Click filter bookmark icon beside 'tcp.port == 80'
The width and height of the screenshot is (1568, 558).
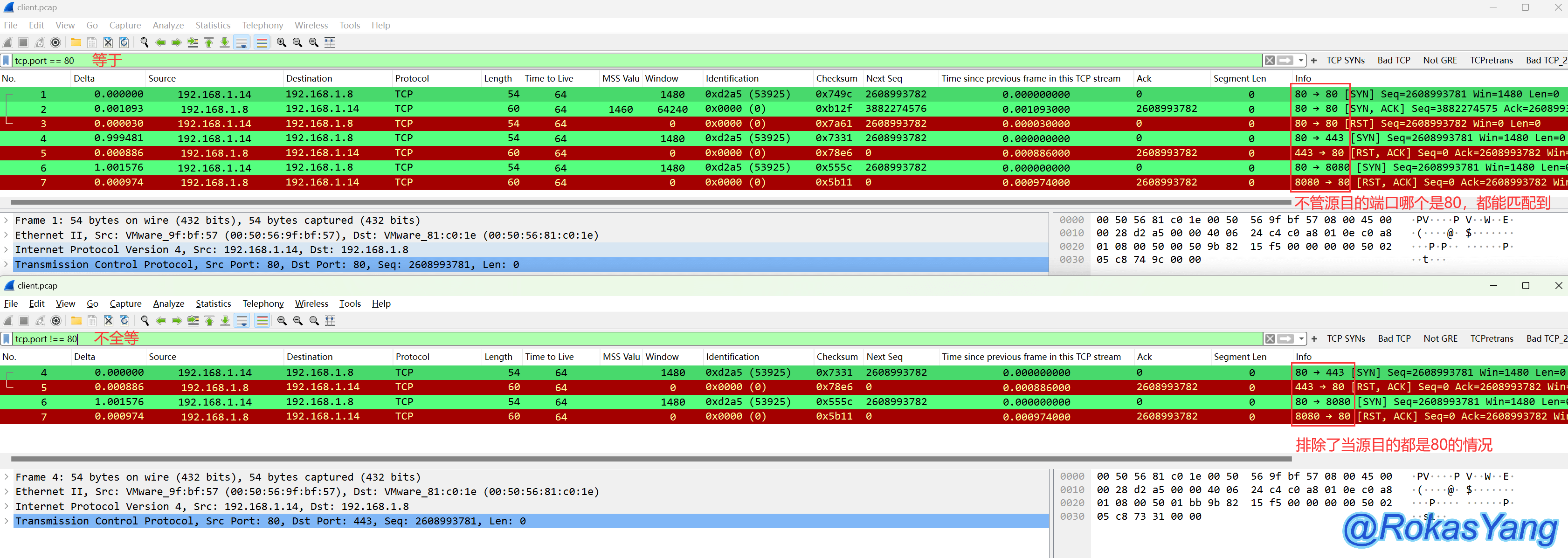(x=6, y=61)
